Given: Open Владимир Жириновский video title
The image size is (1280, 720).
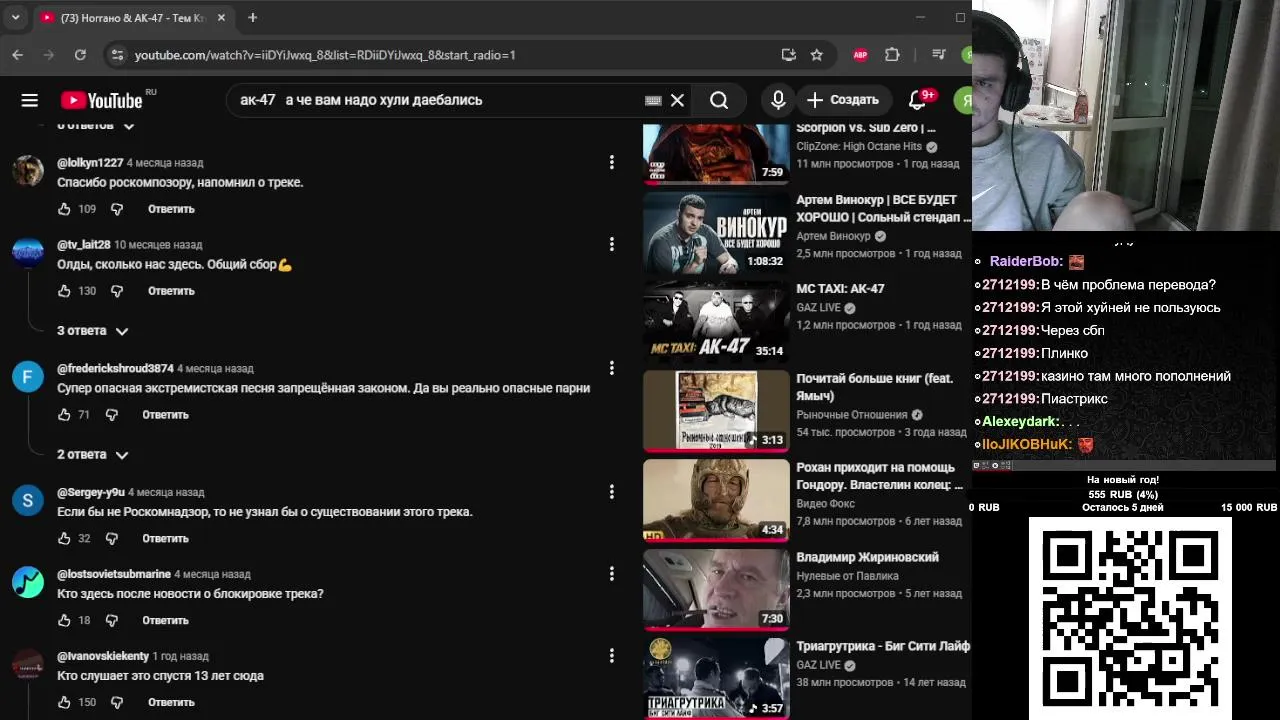Looking at the screenshot, I should 867,557.
